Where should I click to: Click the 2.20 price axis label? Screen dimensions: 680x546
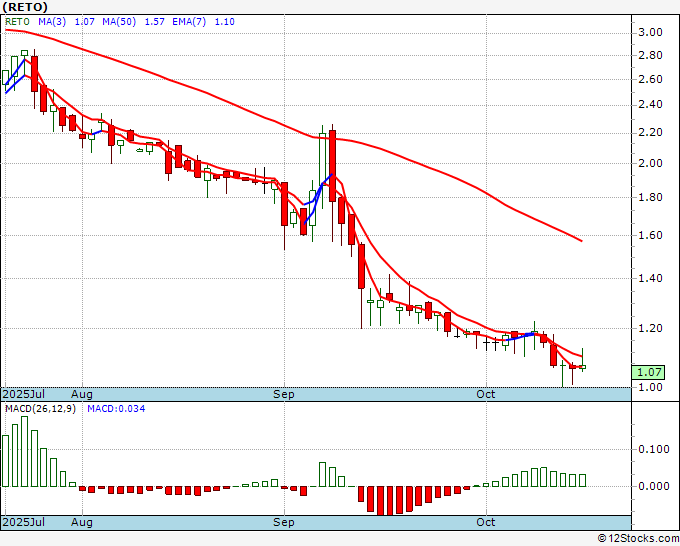point(650,133)
